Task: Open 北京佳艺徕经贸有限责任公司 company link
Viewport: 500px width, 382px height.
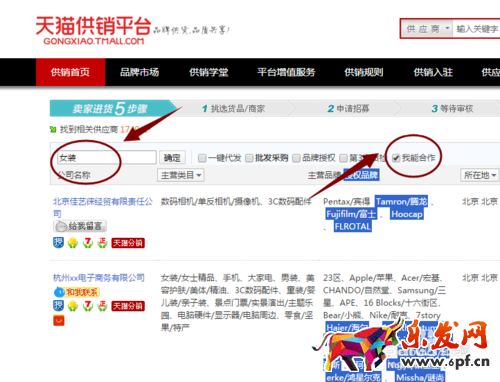Action: [x=103, y=207]
